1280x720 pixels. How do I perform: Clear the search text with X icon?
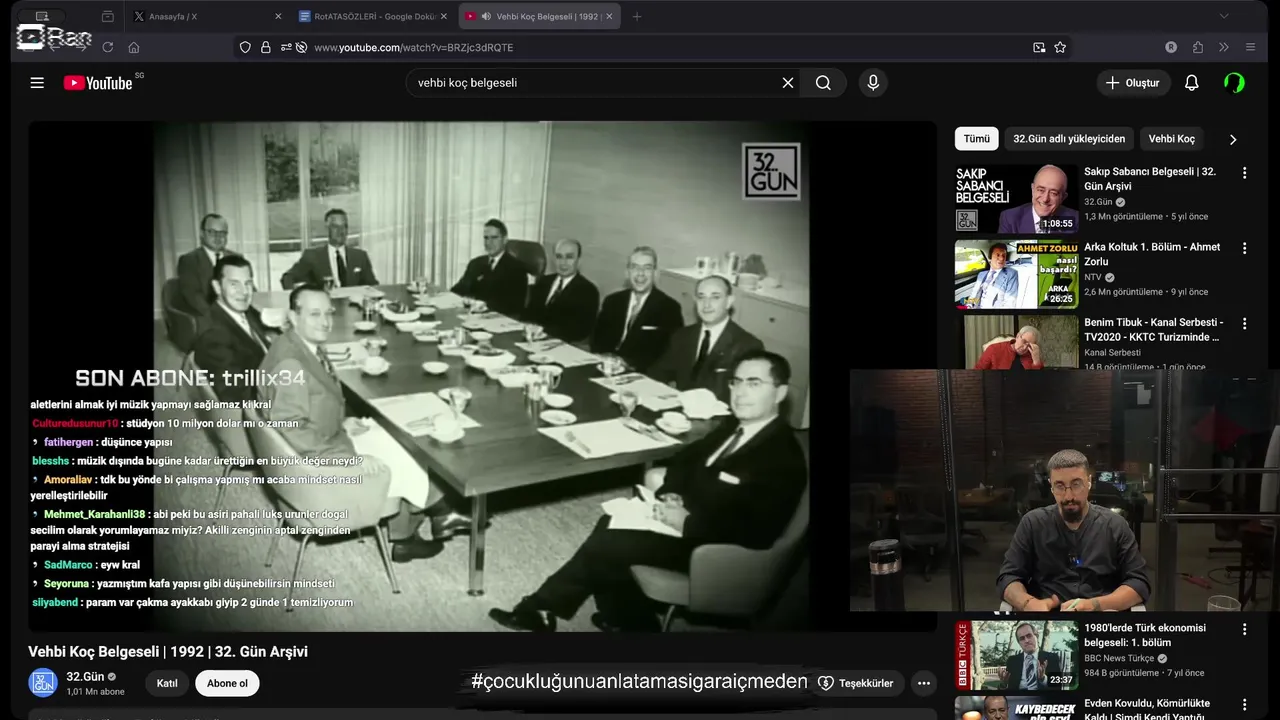pyautogui.click(x=788, y=83)
